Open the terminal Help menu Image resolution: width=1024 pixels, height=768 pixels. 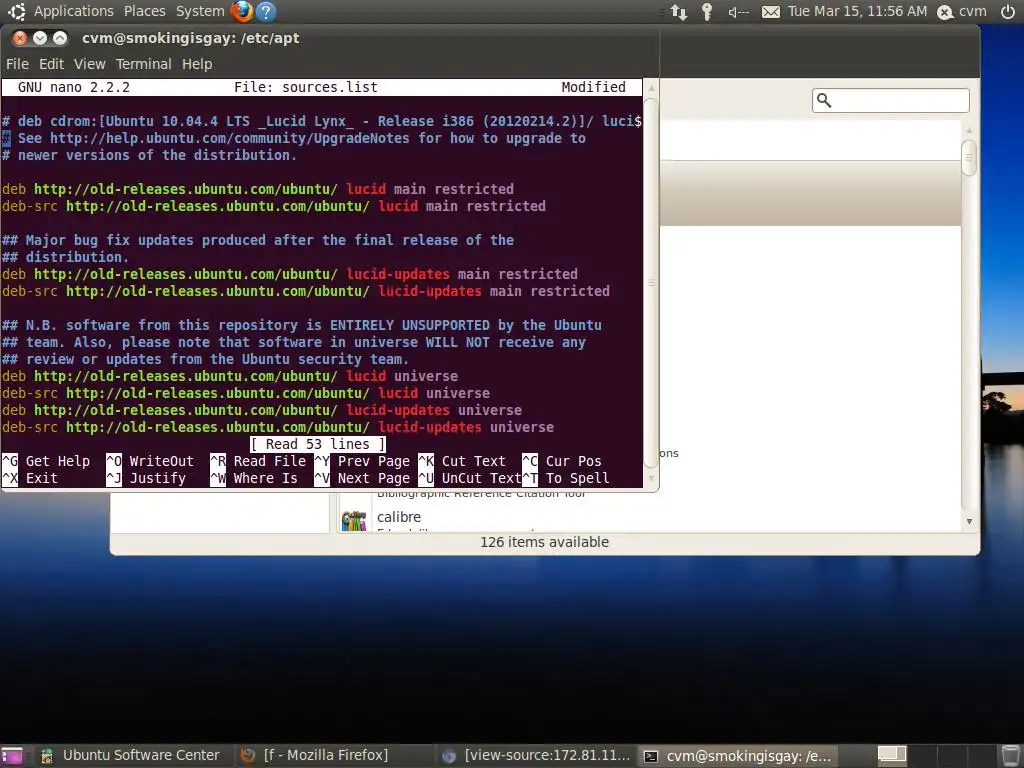point(197,64)
